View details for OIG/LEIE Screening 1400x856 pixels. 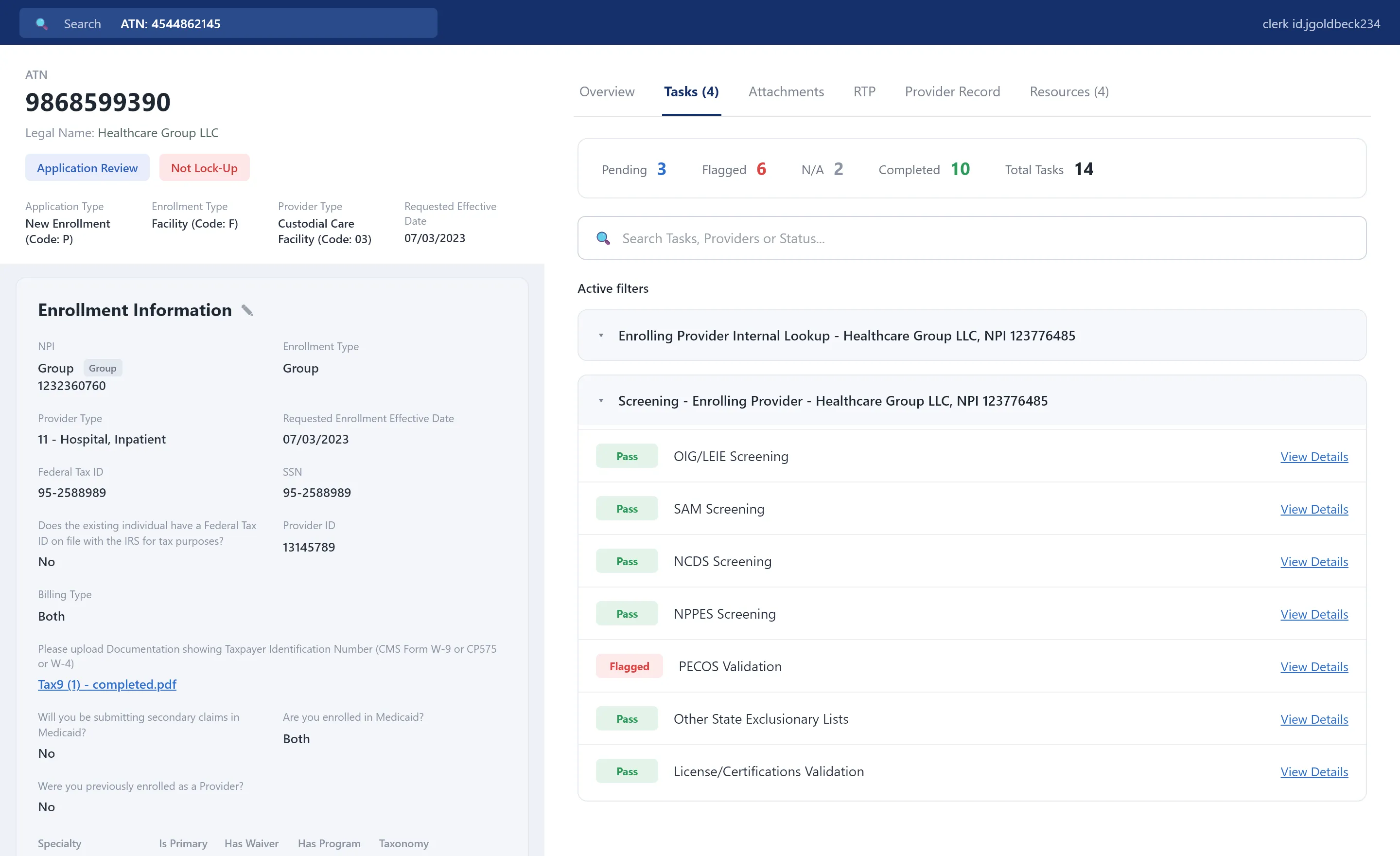(x=1313, y=456)
